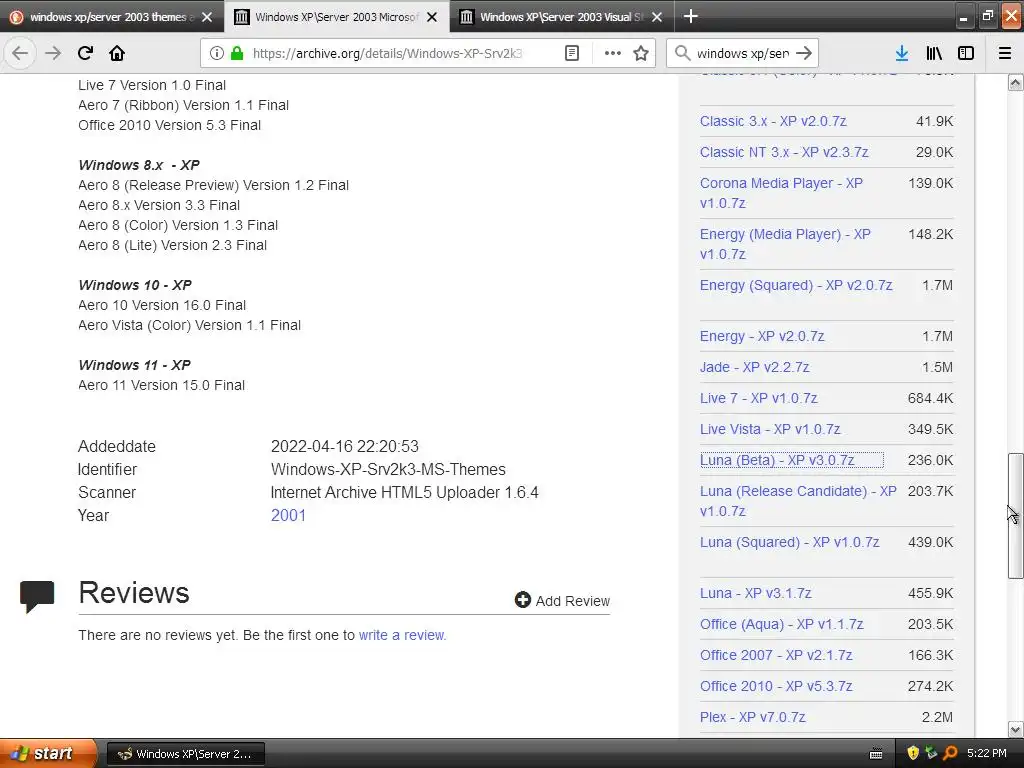Close the Windows XP\Server 2003 Microsoft tab
Viewport: 1024px width, 768px height.
(x=432, y=17)
